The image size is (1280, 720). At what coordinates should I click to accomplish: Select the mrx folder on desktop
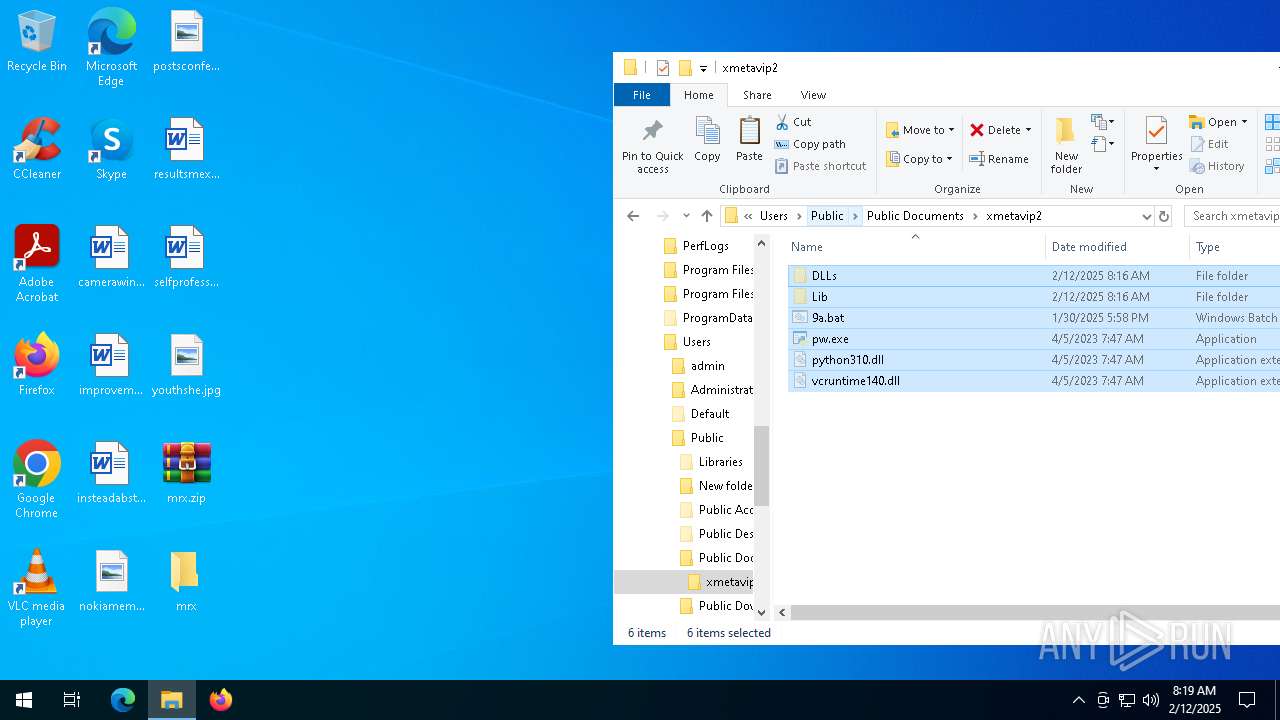(186, 582)
